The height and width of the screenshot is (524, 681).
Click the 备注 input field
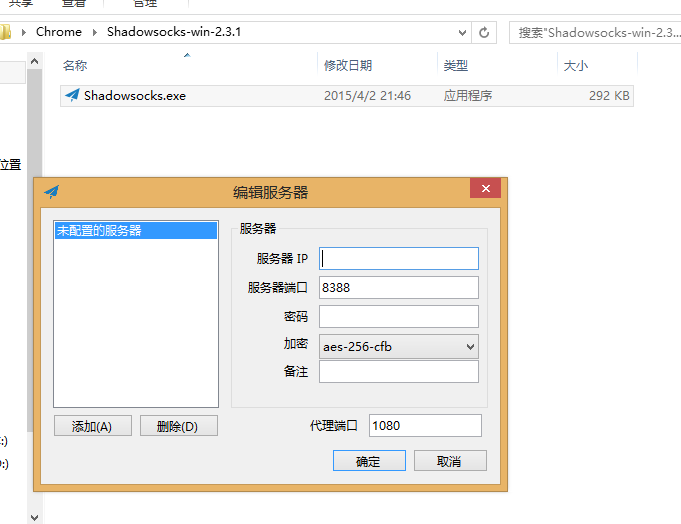coord(399,372)
